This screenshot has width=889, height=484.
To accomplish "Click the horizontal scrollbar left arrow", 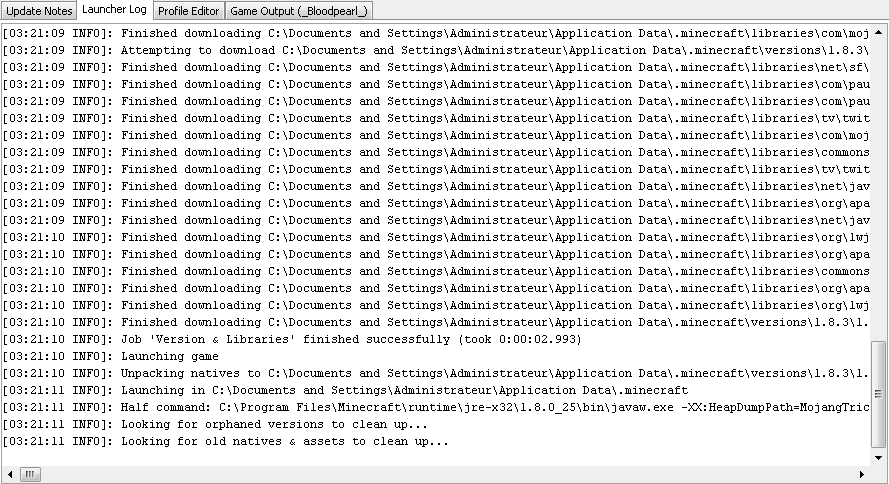I will tap(10, 474).
